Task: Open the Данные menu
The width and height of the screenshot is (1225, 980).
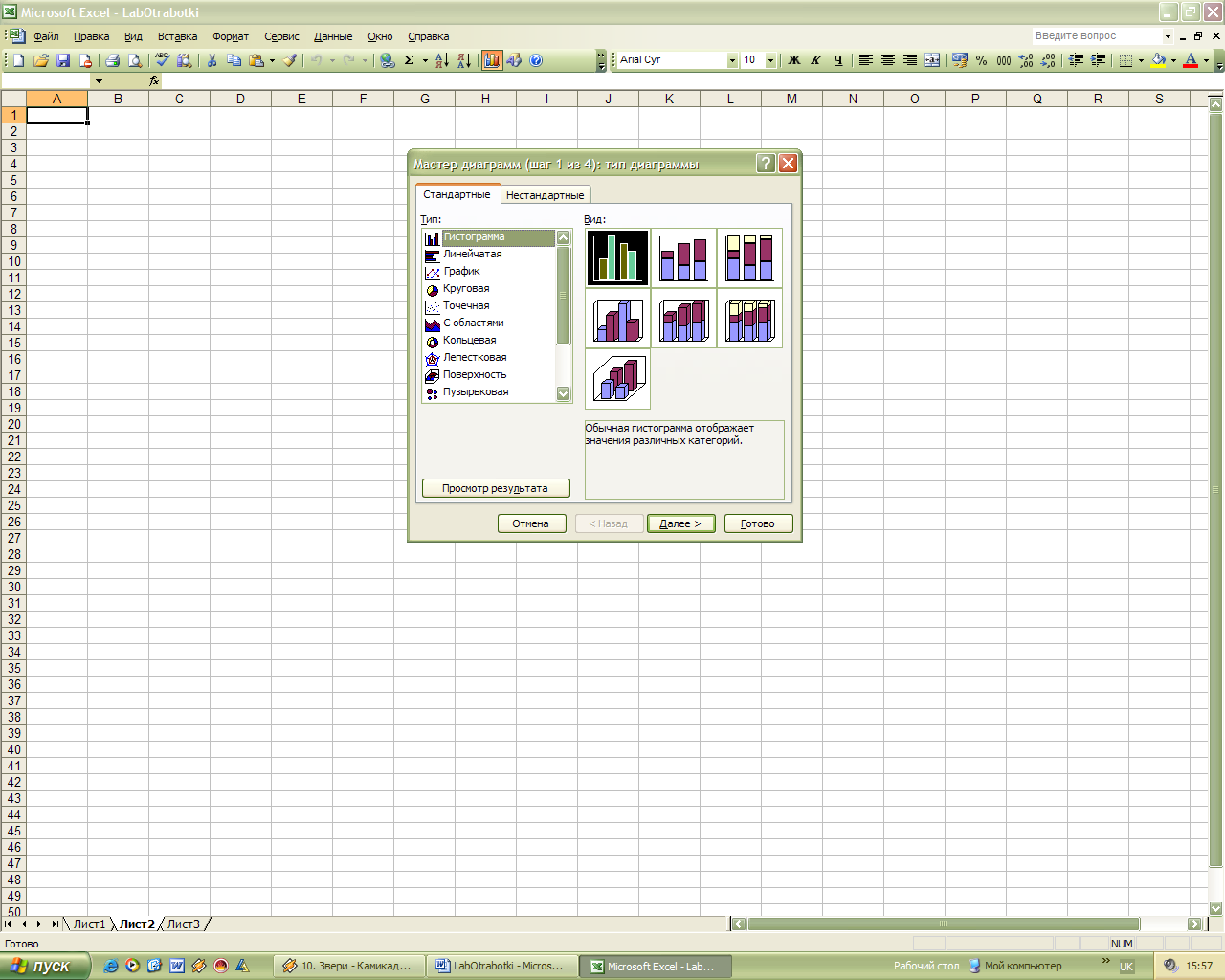Action: pyautogui.click(x=333, y=36)
